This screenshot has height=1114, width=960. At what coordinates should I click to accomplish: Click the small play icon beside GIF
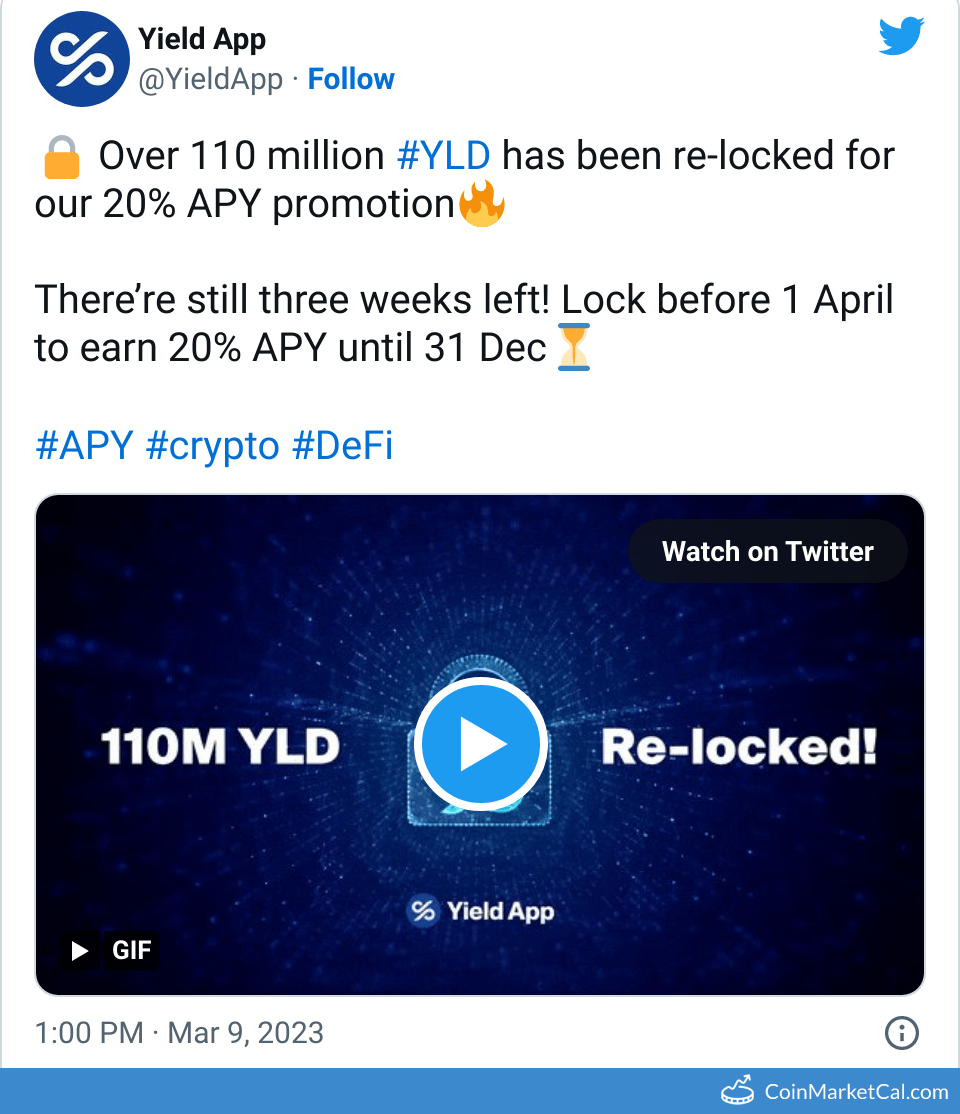click(x=81, y=950)
